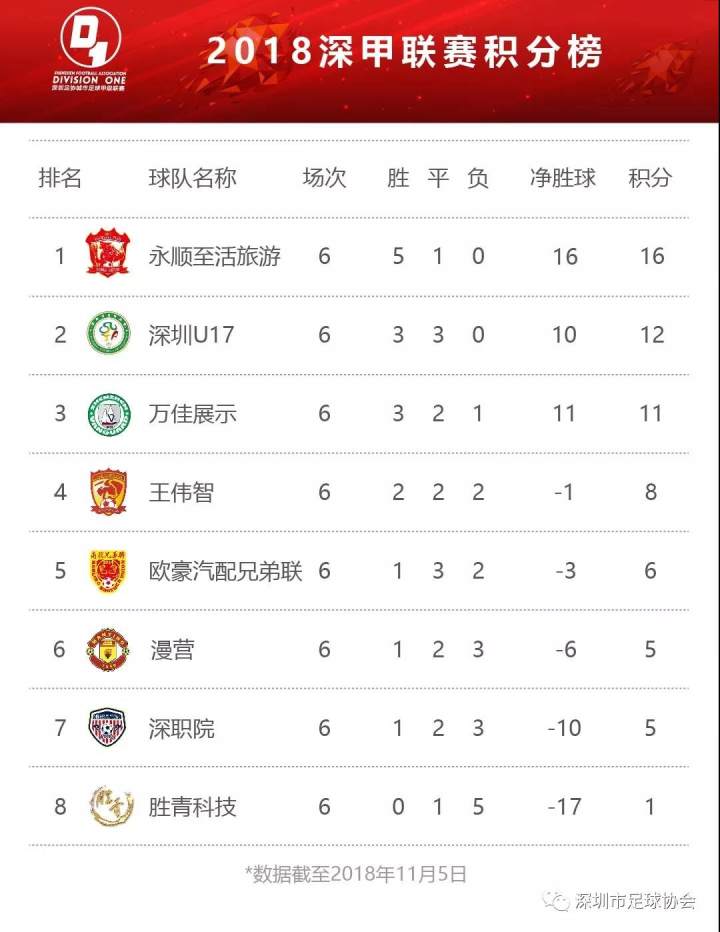Click the 净胜球 column header
The width and height of the screenshot is (720, 932).
[563, 178]
